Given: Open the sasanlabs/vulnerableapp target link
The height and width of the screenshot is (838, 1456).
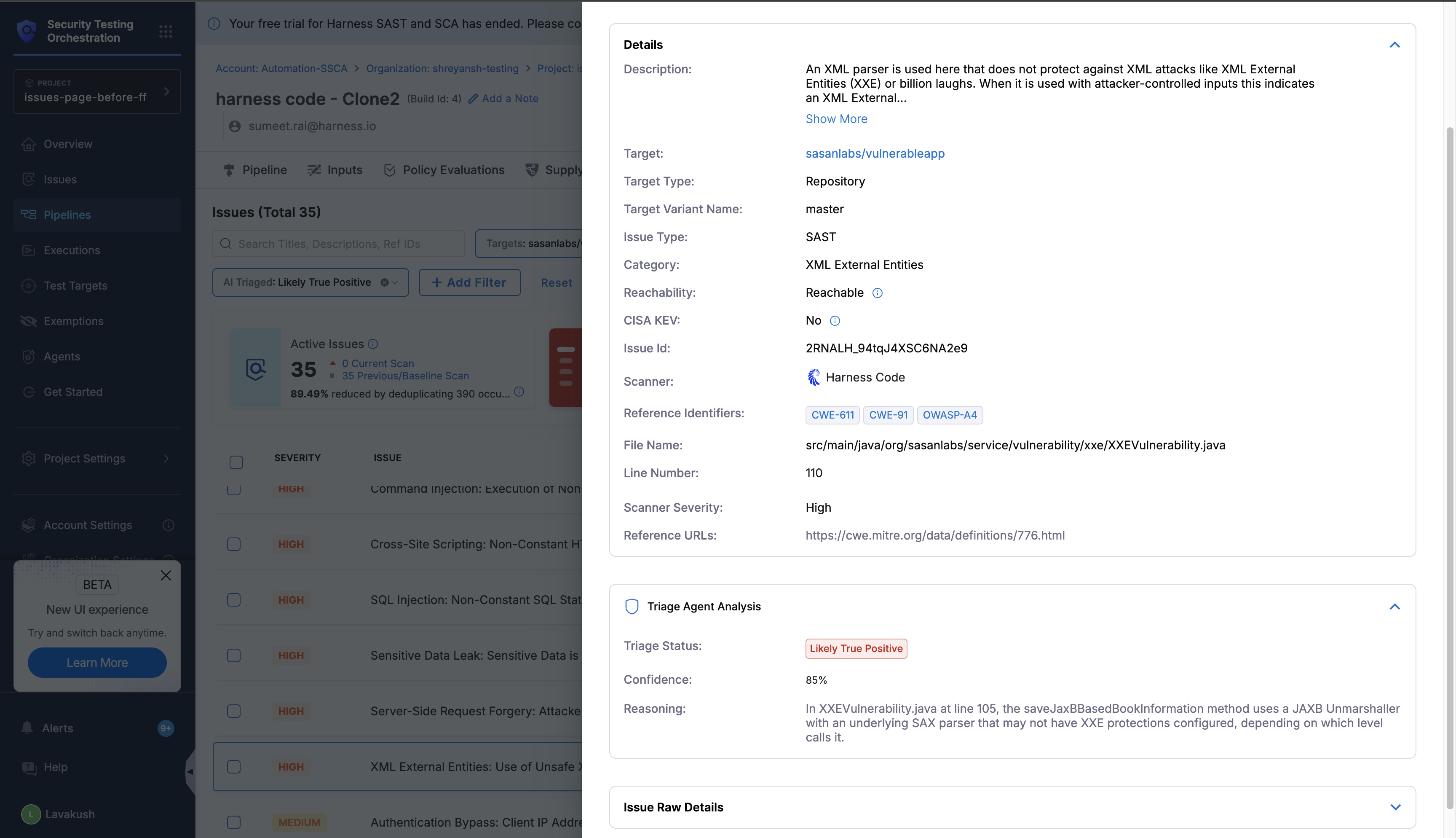Looking at the screenshot, I should (875, 154).
